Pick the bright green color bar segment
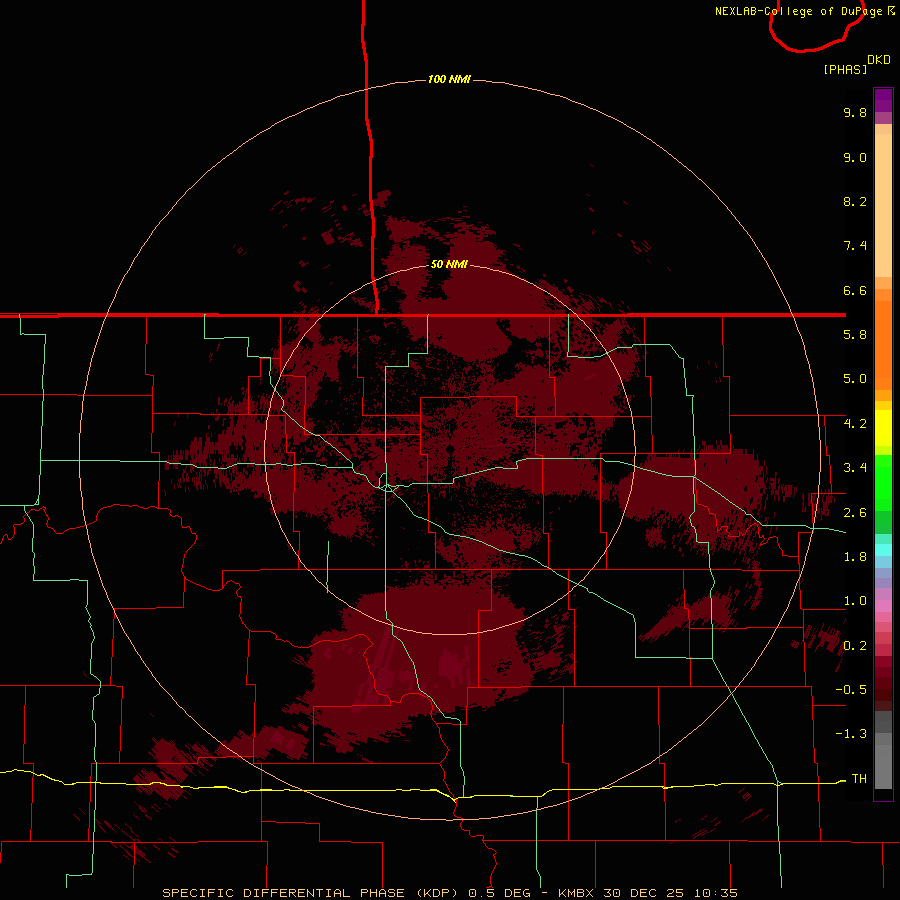This screenshot has height=900, width=900. coord(883,483)
